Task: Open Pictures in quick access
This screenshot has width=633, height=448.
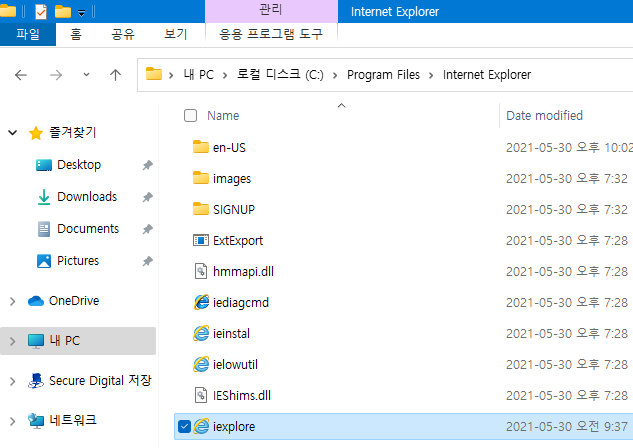Action: point(78,261)
